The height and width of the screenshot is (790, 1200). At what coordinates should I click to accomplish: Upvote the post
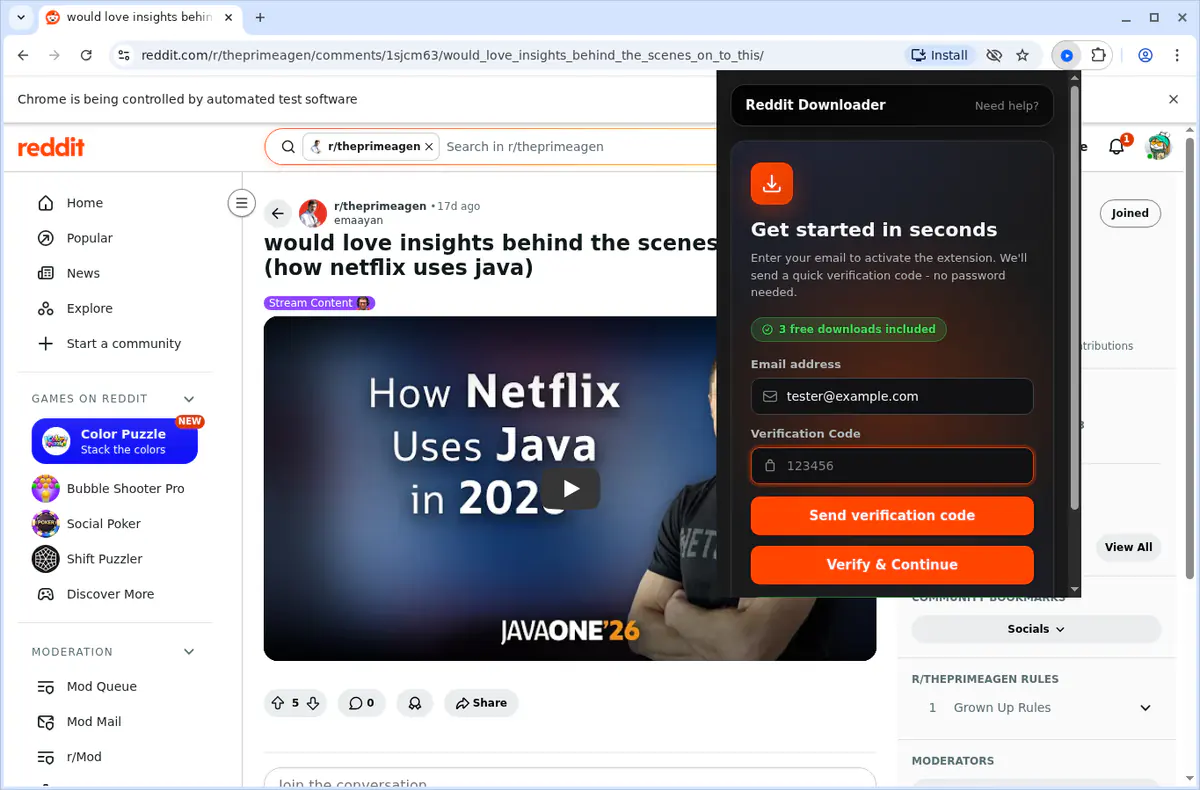pos(278,703)
